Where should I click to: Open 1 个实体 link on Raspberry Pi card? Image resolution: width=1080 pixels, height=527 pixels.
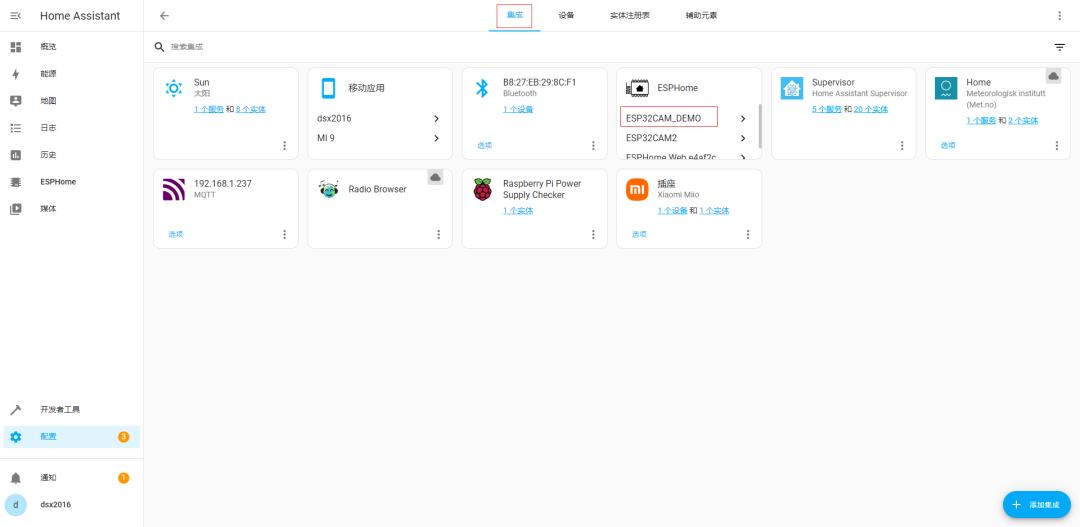pos(518,211)
